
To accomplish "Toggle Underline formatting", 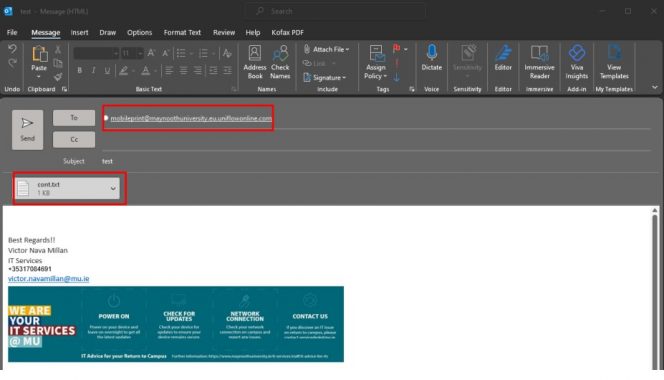I will pyautogui.click(x=107, y=70).
